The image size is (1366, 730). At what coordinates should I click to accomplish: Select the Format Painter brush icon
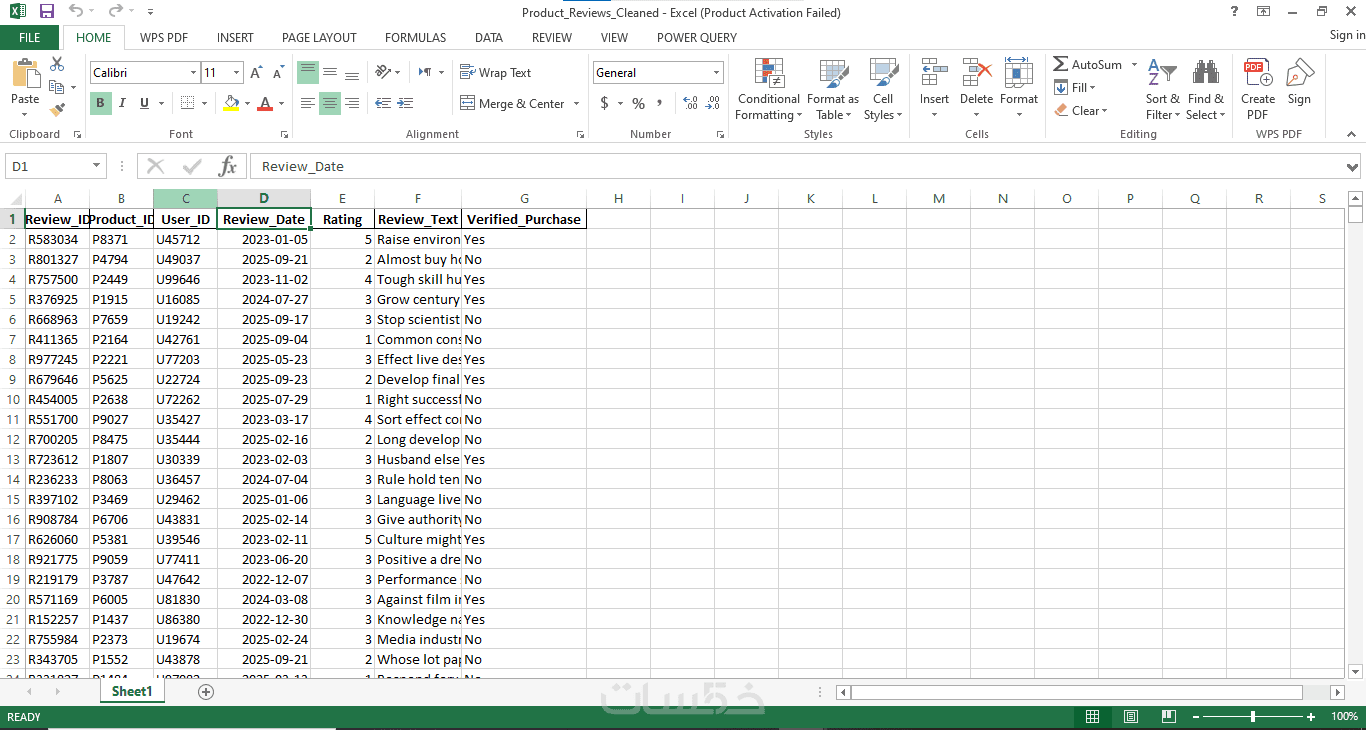(57, 110)
